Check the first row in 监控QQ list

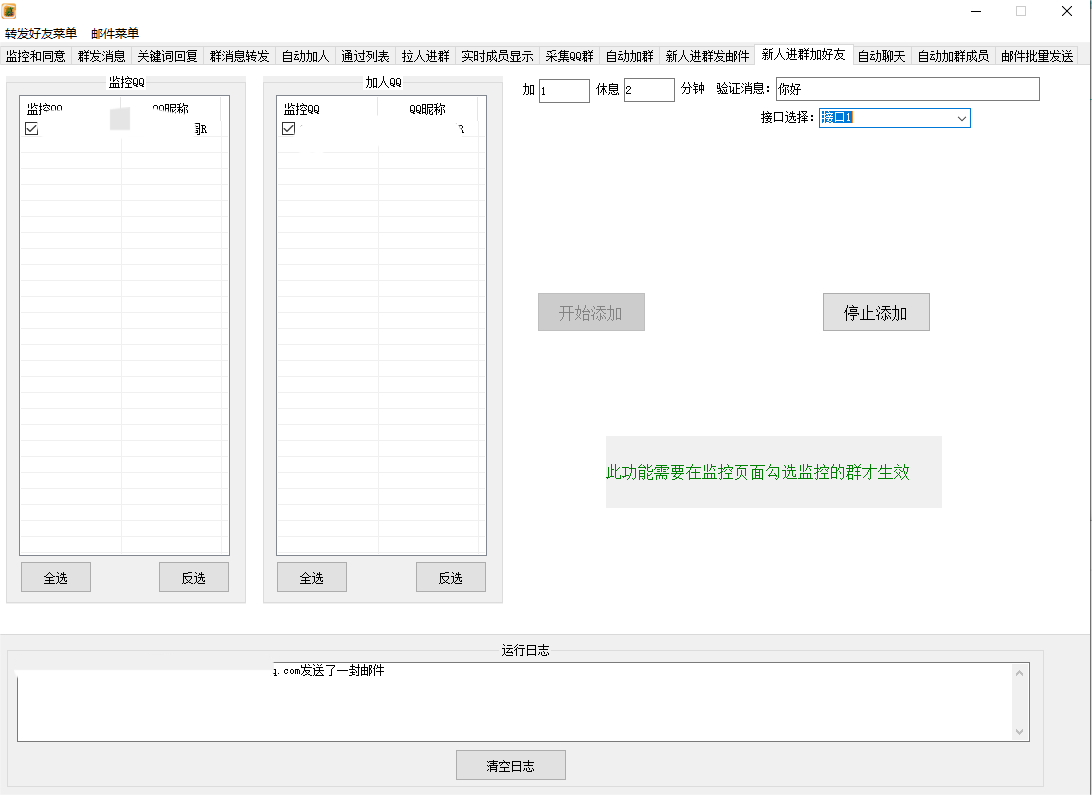pyautogui.click(x=31, y=129)
